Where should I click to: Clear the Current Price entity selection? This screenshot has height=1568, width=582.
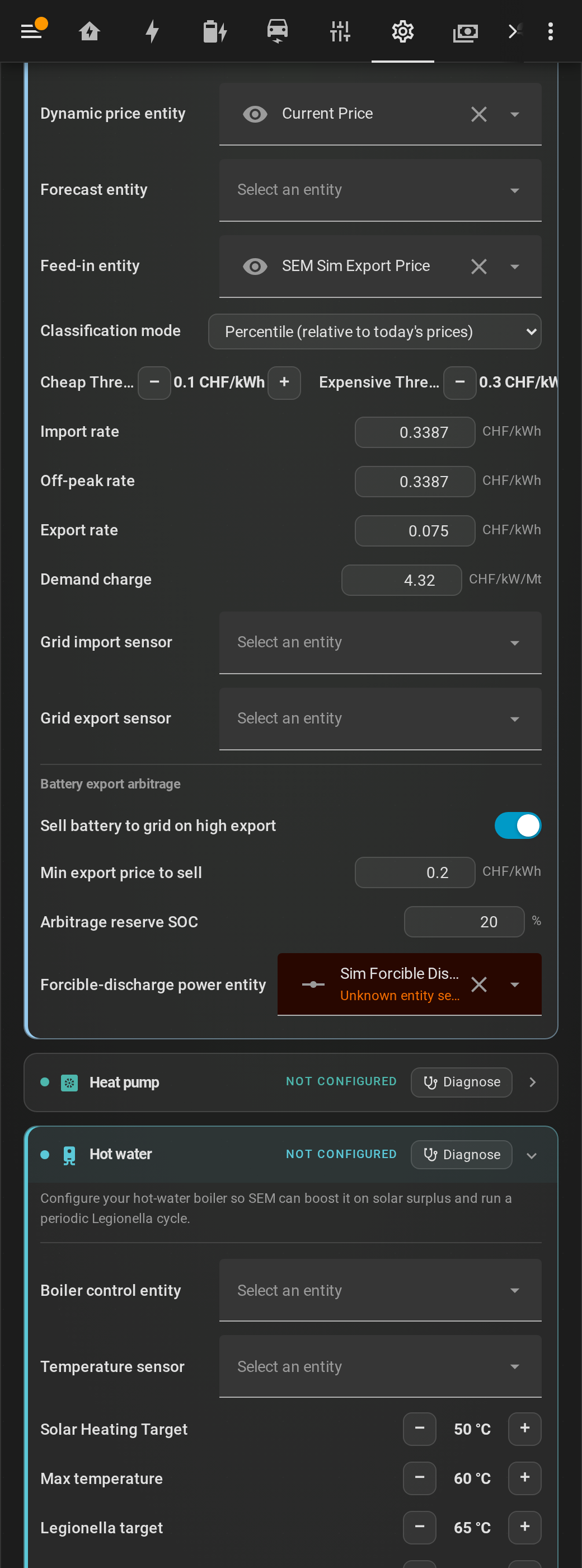pyautogui.click(x=478, y=114)
